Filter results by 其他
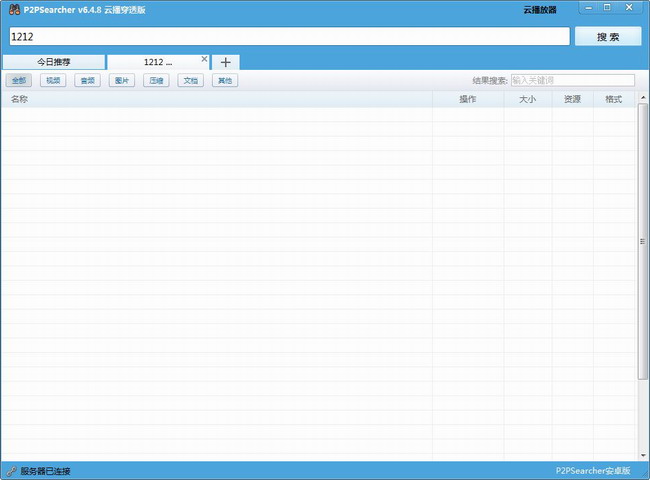 tap(225, 80)
